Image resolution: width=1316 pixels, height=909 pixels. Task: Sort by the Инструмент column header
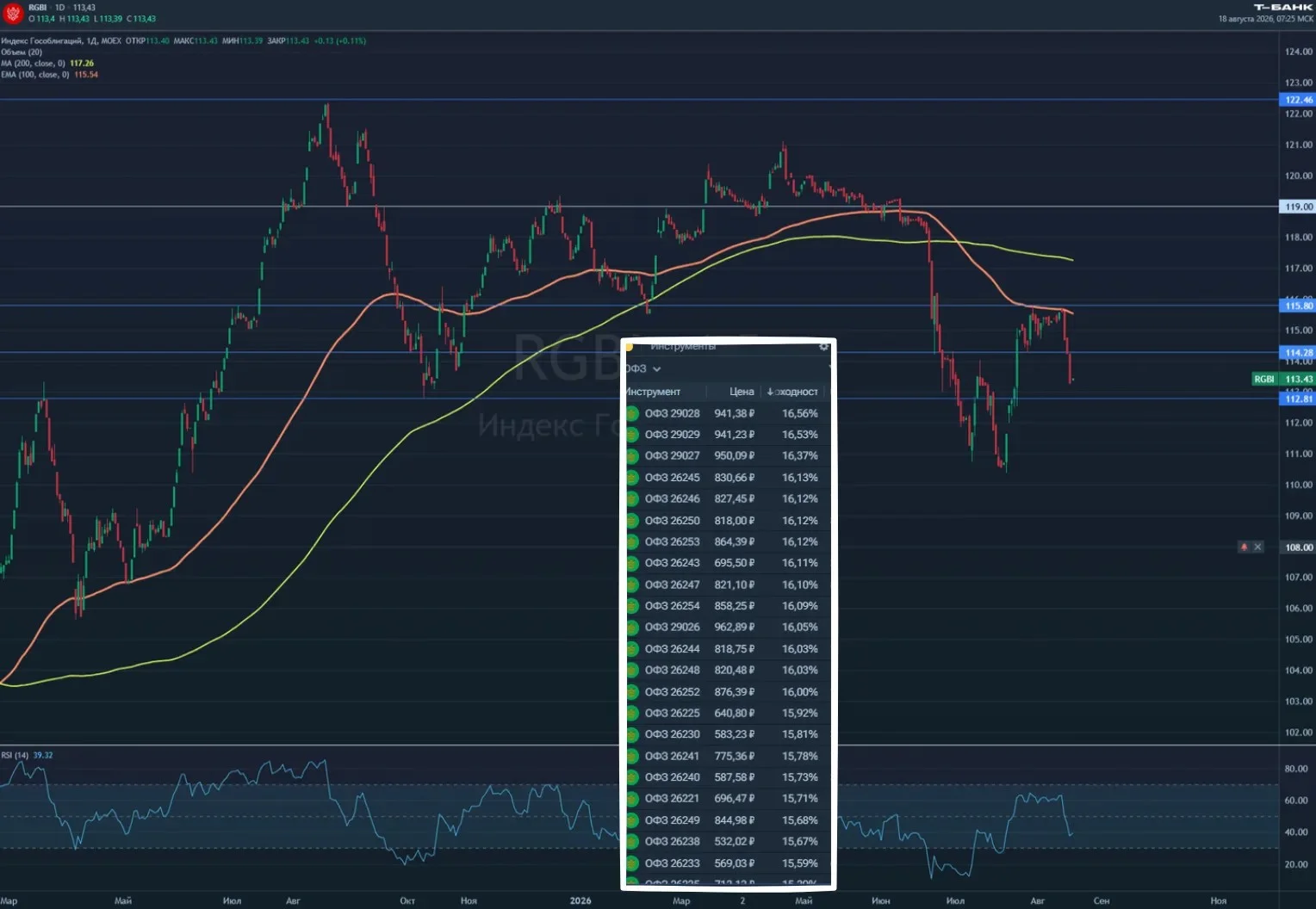pos(653,392)
